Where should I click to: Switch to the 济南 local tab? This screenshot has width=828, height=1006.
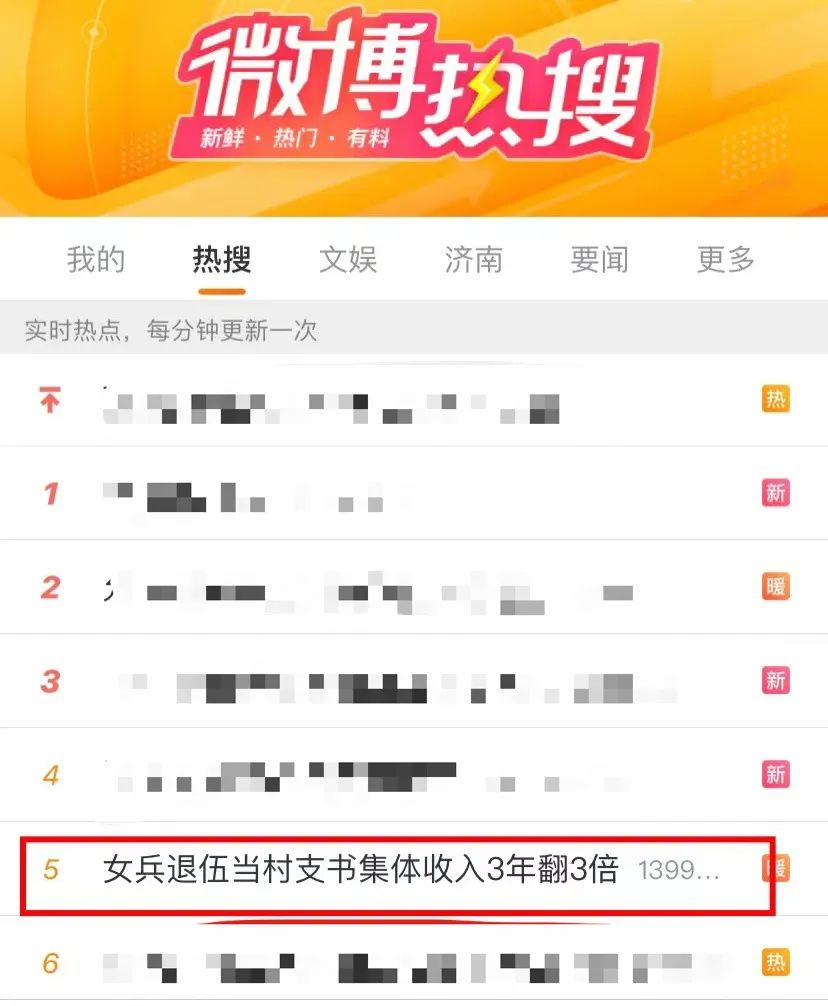click(473, 259)
